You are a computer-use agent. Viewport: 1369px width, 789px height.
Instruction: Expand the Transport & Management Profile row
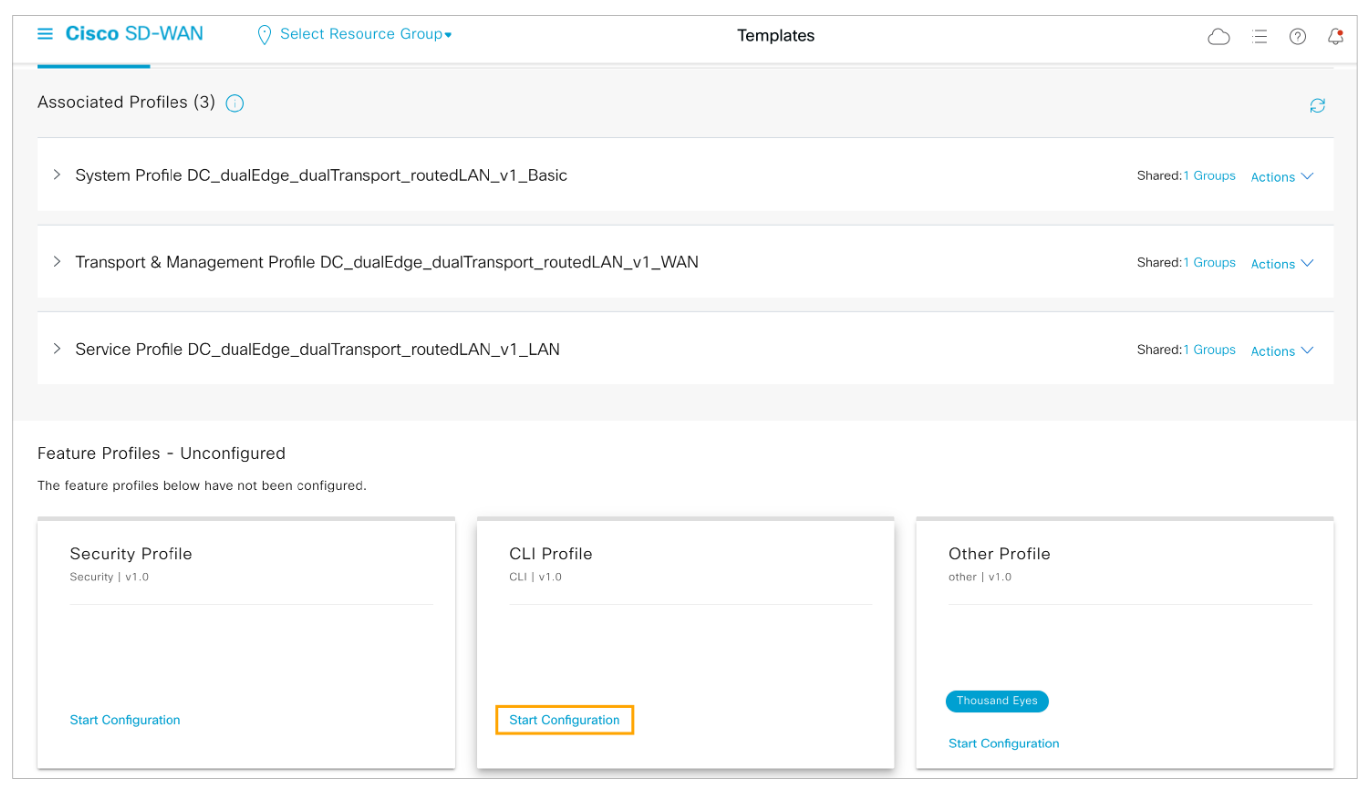pos(57,262)
